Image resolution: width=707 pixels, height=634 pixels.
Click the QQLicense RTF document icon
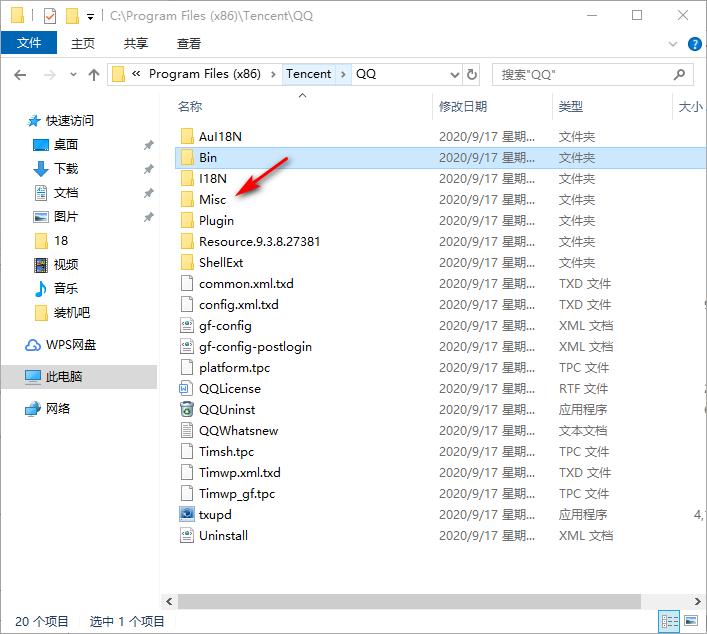pos(187,388)
